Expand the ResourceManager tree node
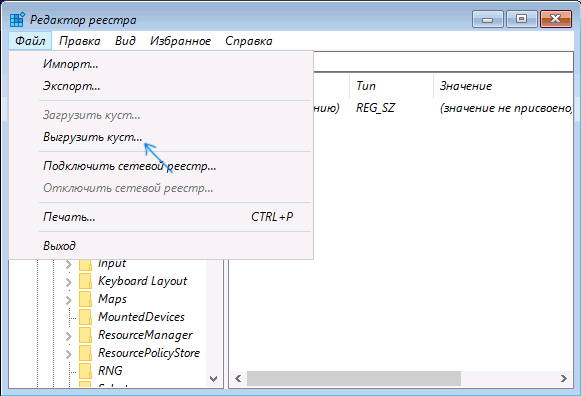This screenshot has width=581, height=396. click(x=69, y=336)
